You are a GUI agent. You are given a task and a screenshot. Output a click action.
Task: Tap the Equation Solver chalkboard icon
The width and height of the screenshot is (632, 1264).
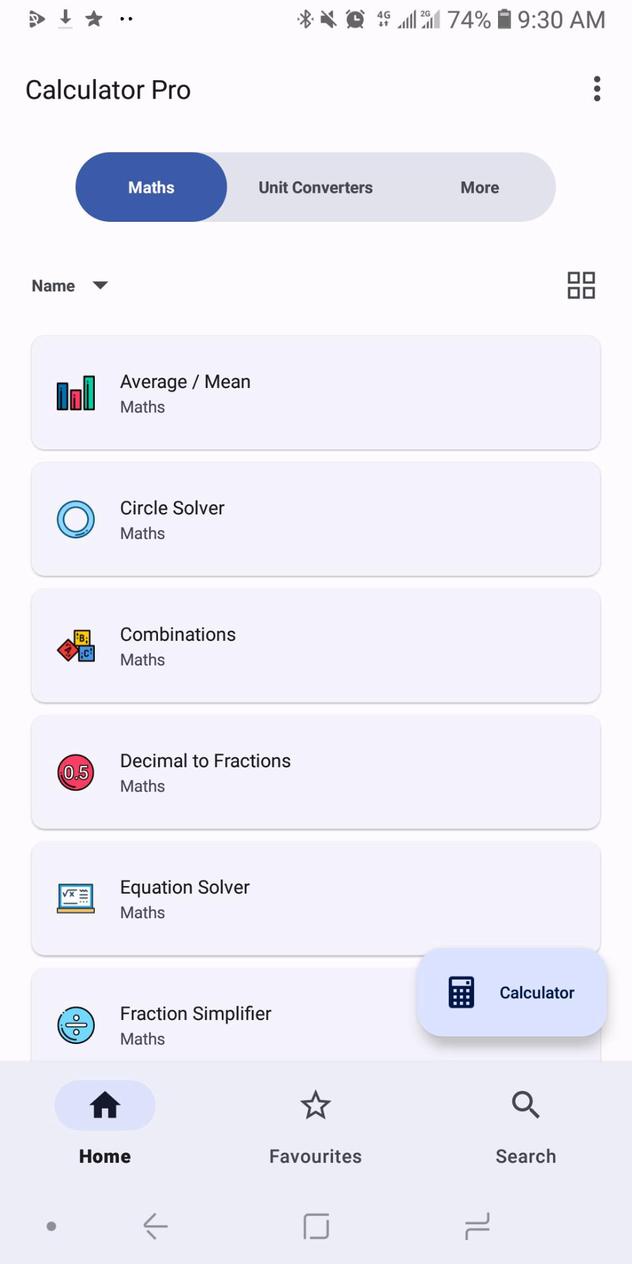click(76, 899)
